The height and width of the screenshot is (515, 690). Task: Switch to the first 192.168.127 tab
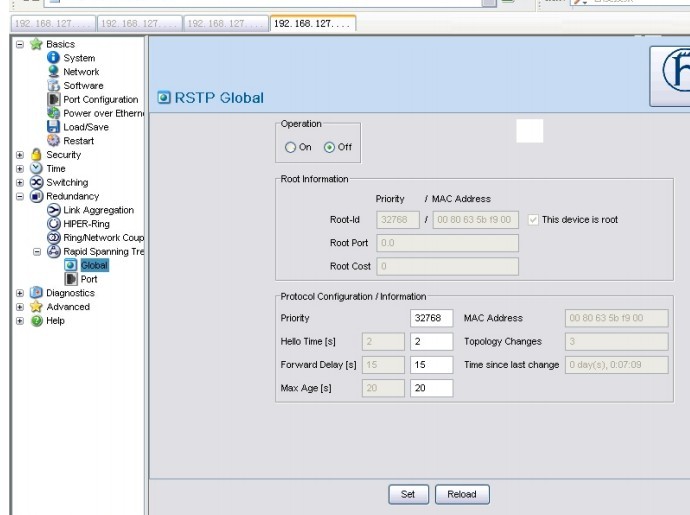click(52, 23)
